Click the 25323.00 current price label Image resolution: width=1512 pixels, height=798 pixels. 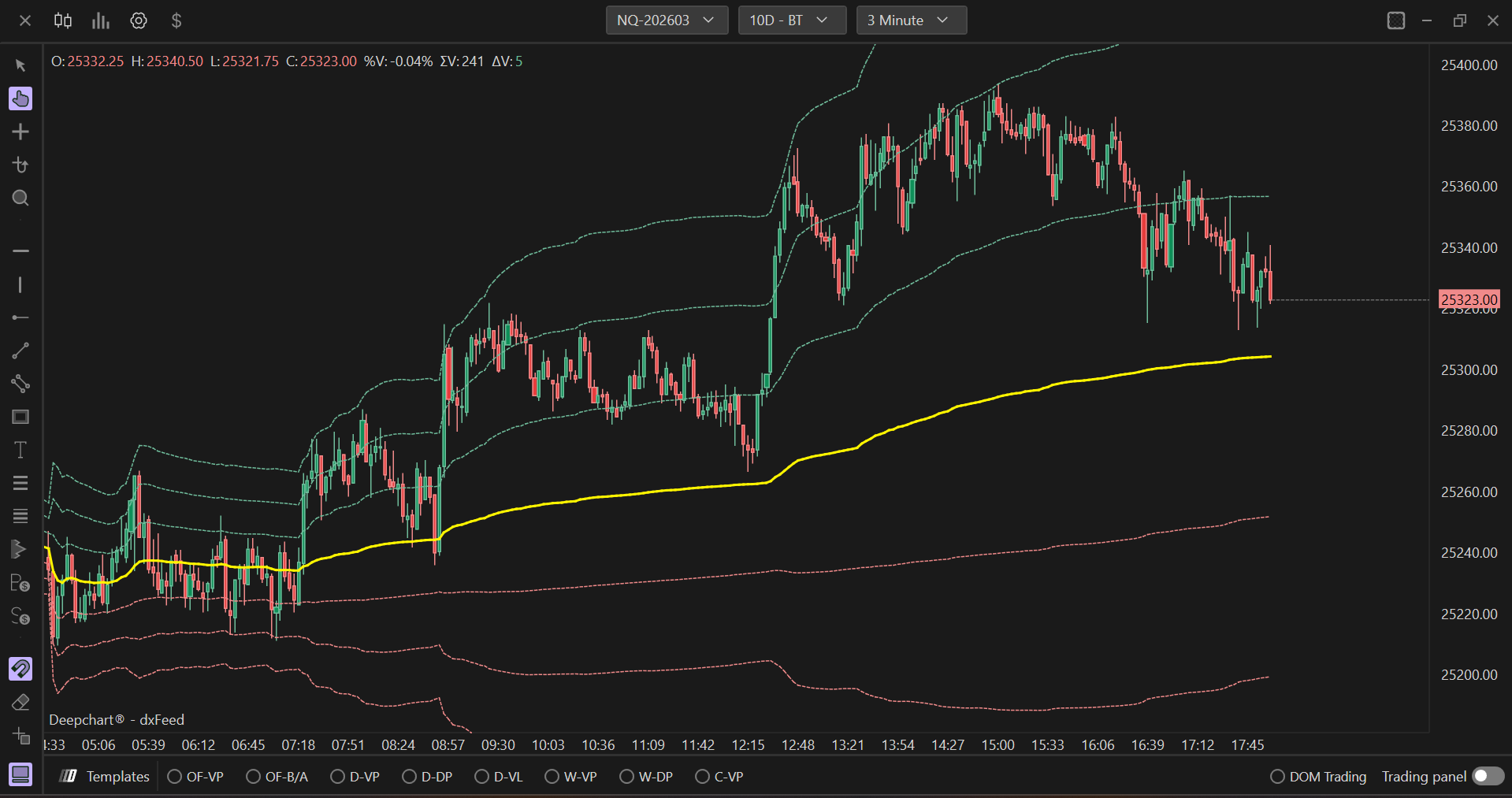click(1469, 299)
